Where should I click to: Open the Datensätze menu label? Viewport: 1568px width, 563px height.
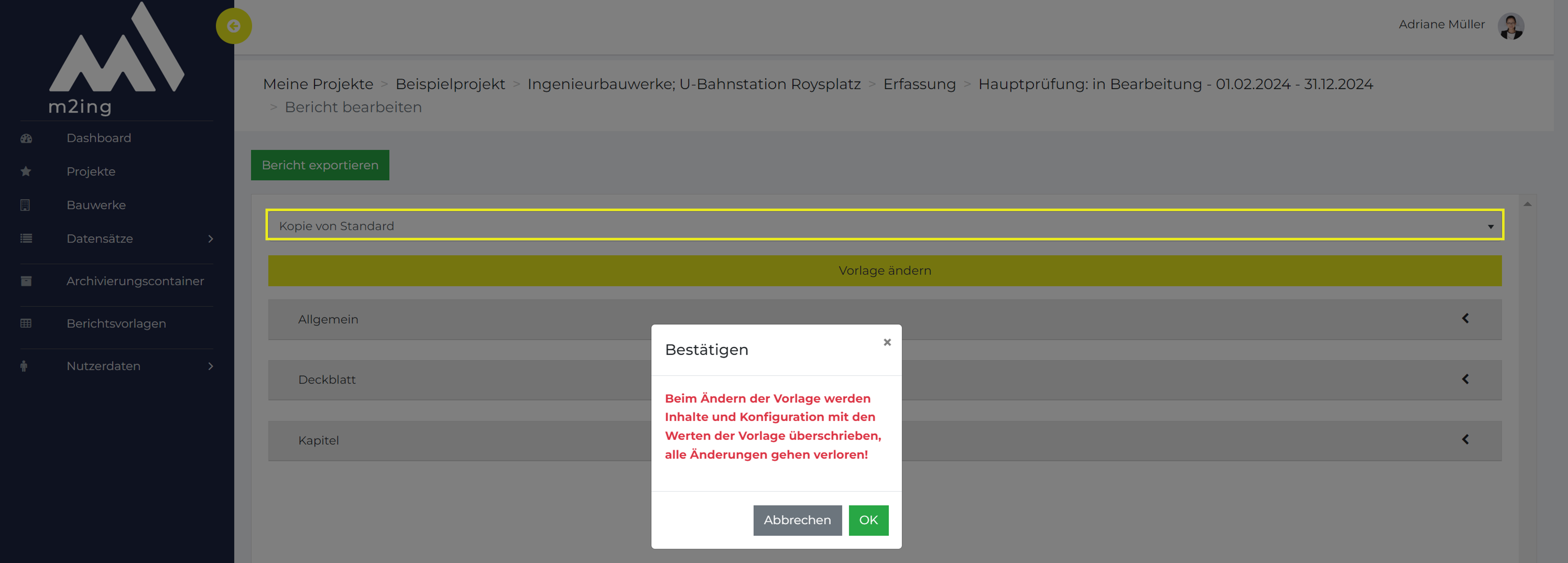(100, 239)
